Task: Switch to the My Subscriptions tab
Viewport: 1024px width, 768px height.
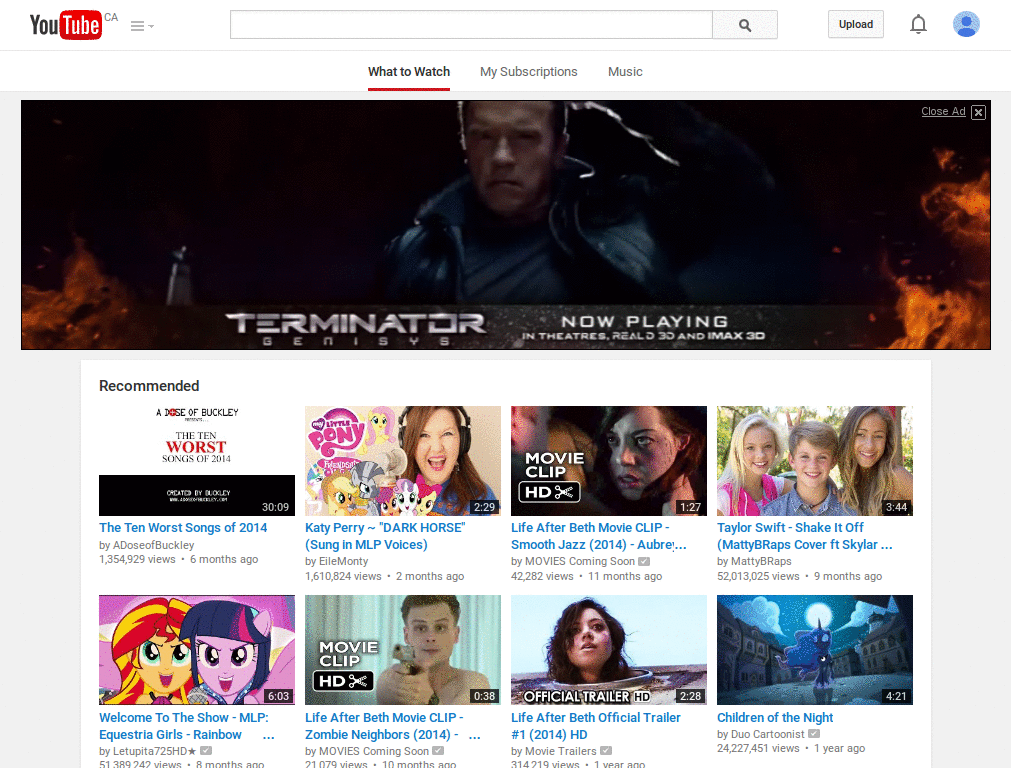Action: click(528, 72)
